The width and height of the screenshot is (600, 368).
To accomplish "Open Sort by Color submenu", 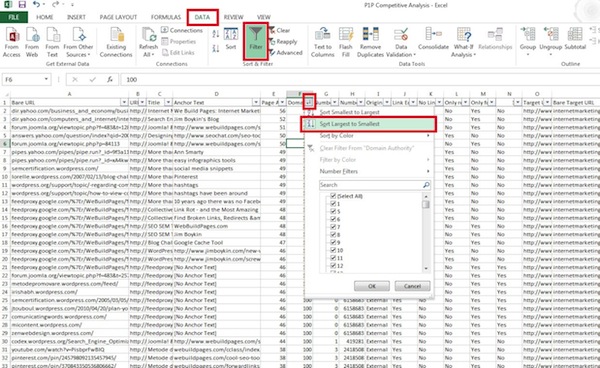I will pos(369,135).
